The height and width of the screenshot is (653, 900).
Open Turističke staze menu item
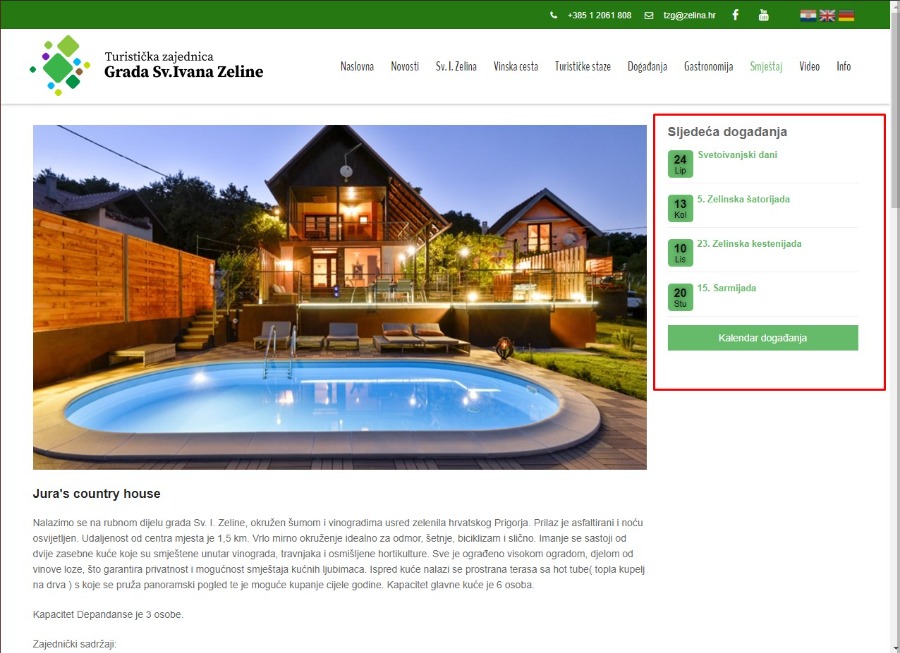(583, 67)
